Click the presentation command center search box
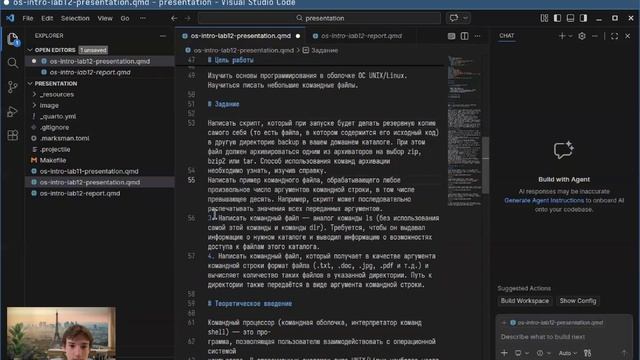This screenshot has height=360, width=640. pos(319,18)
